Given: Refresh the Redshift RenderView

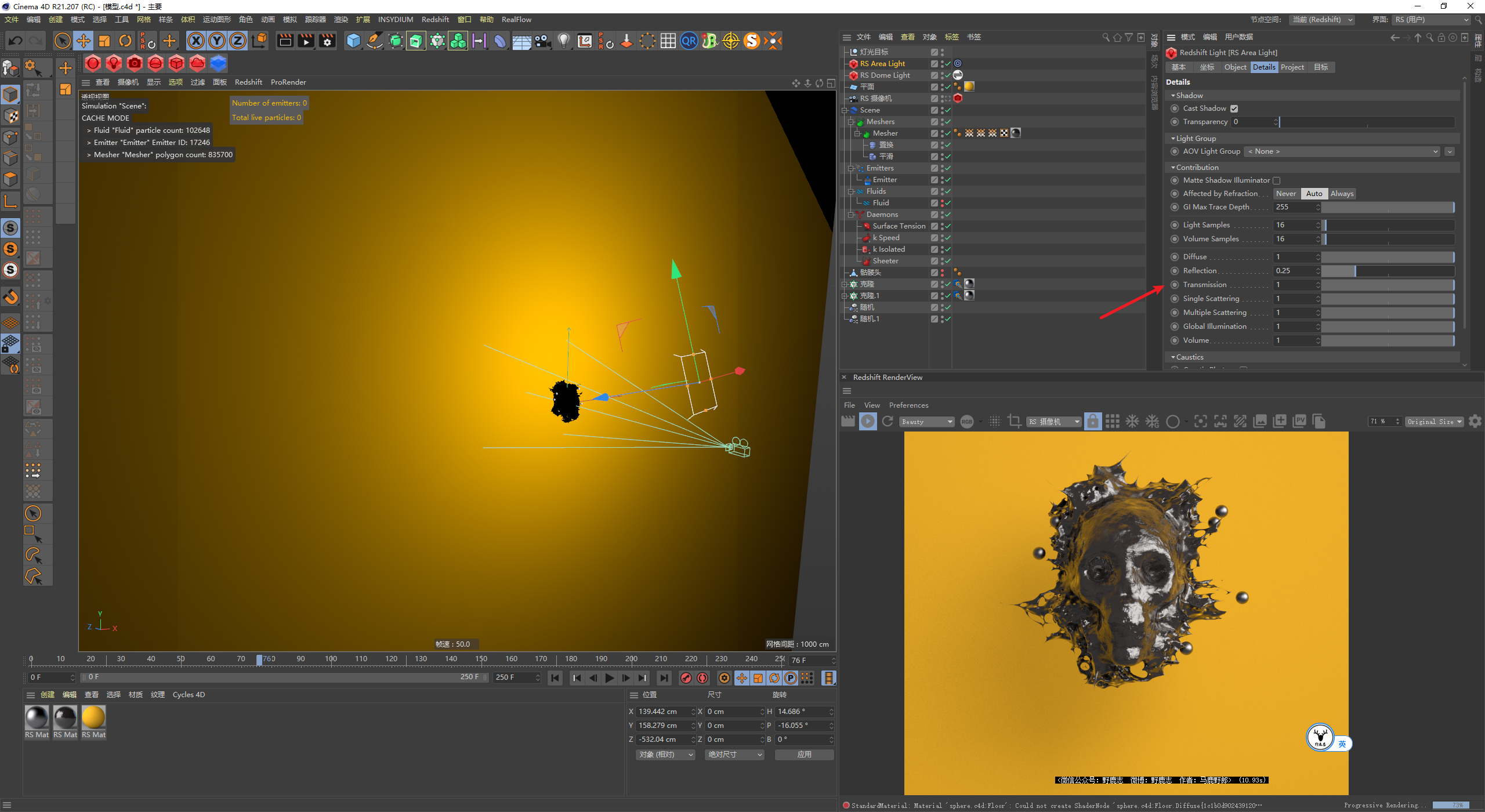Looking at the screenshot, I should [x=888, y=421].
